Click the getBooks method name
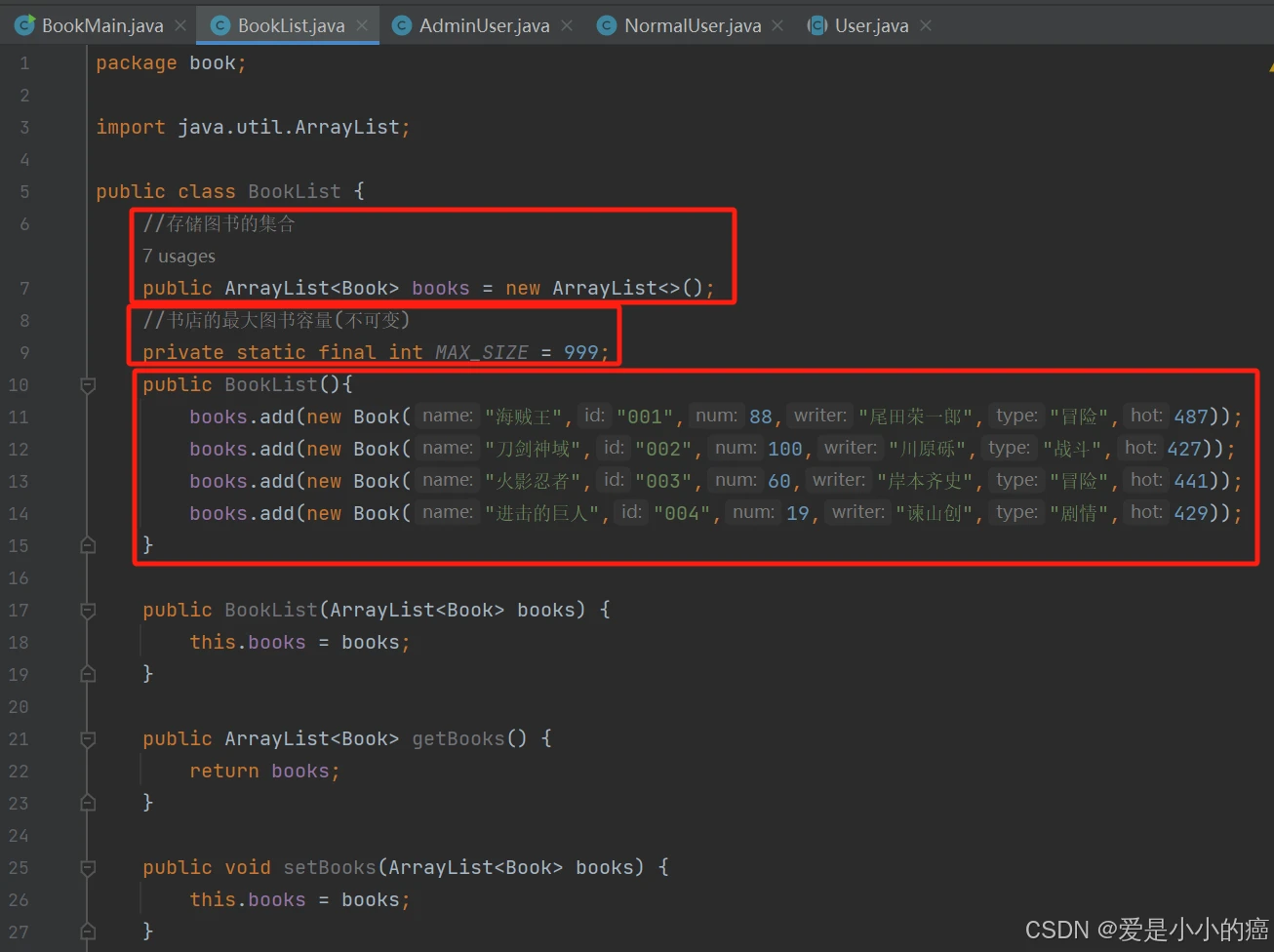The image size is (1274, 952). pos(458,739)
